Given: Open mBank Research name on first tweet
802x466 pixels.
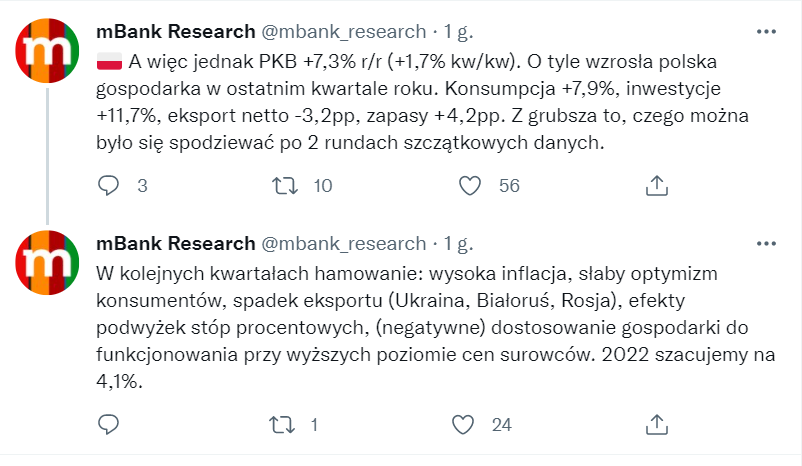Looking at the screenshot, I should point(176,32).
